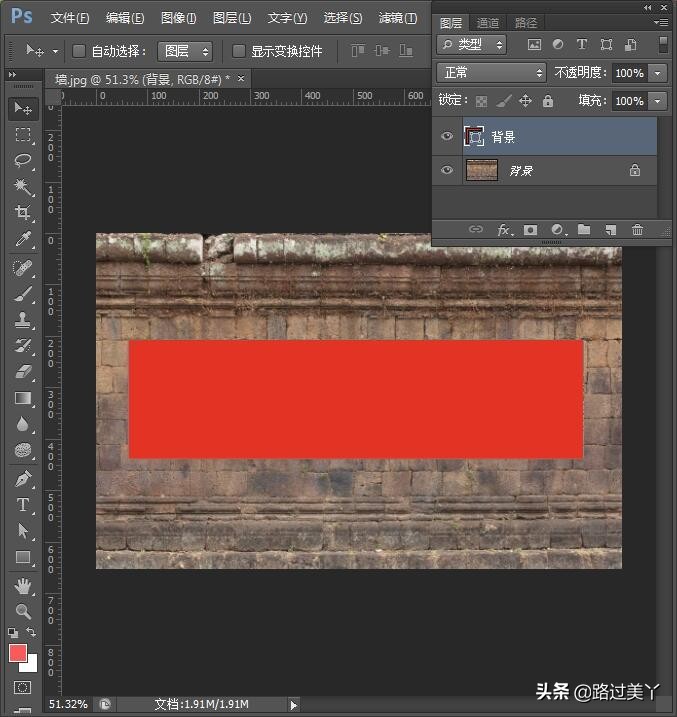Open the fx layer style menu
This screenshot has height=717, width=677.
(x=504, y=229)
